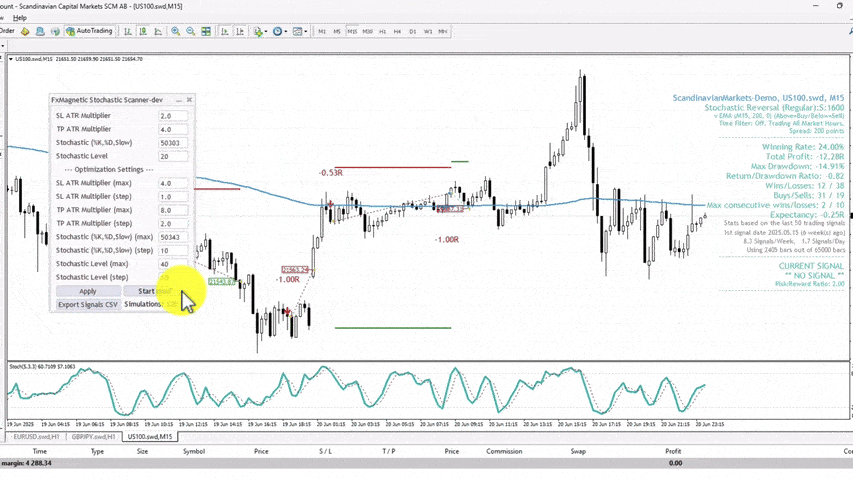The image size is (853, 480).
Task: Click the Time column header
Action: (x=40, y=451)
